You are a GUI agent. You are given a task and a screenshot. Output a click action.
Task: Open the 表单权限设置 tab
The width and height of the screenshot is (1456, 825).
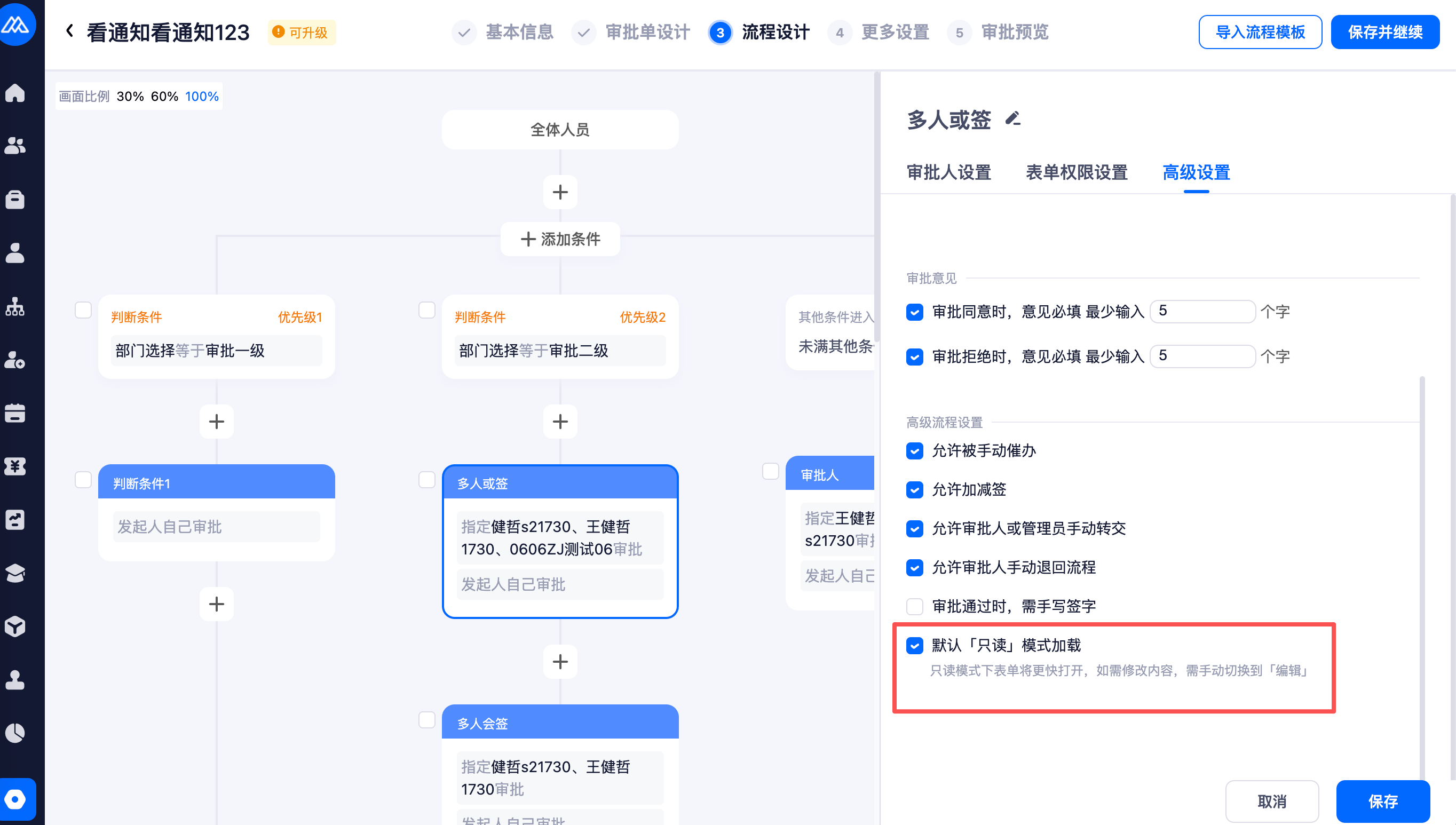(1077, 172)
